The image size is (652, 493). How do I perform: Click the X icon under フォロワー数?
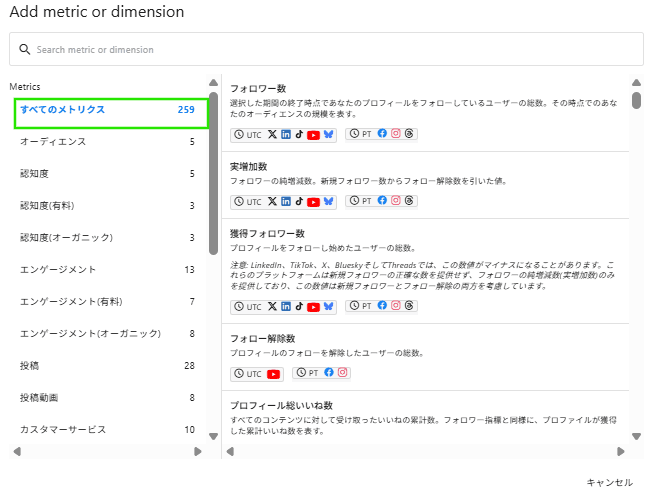pyautogui.click(x=273, y=134)
